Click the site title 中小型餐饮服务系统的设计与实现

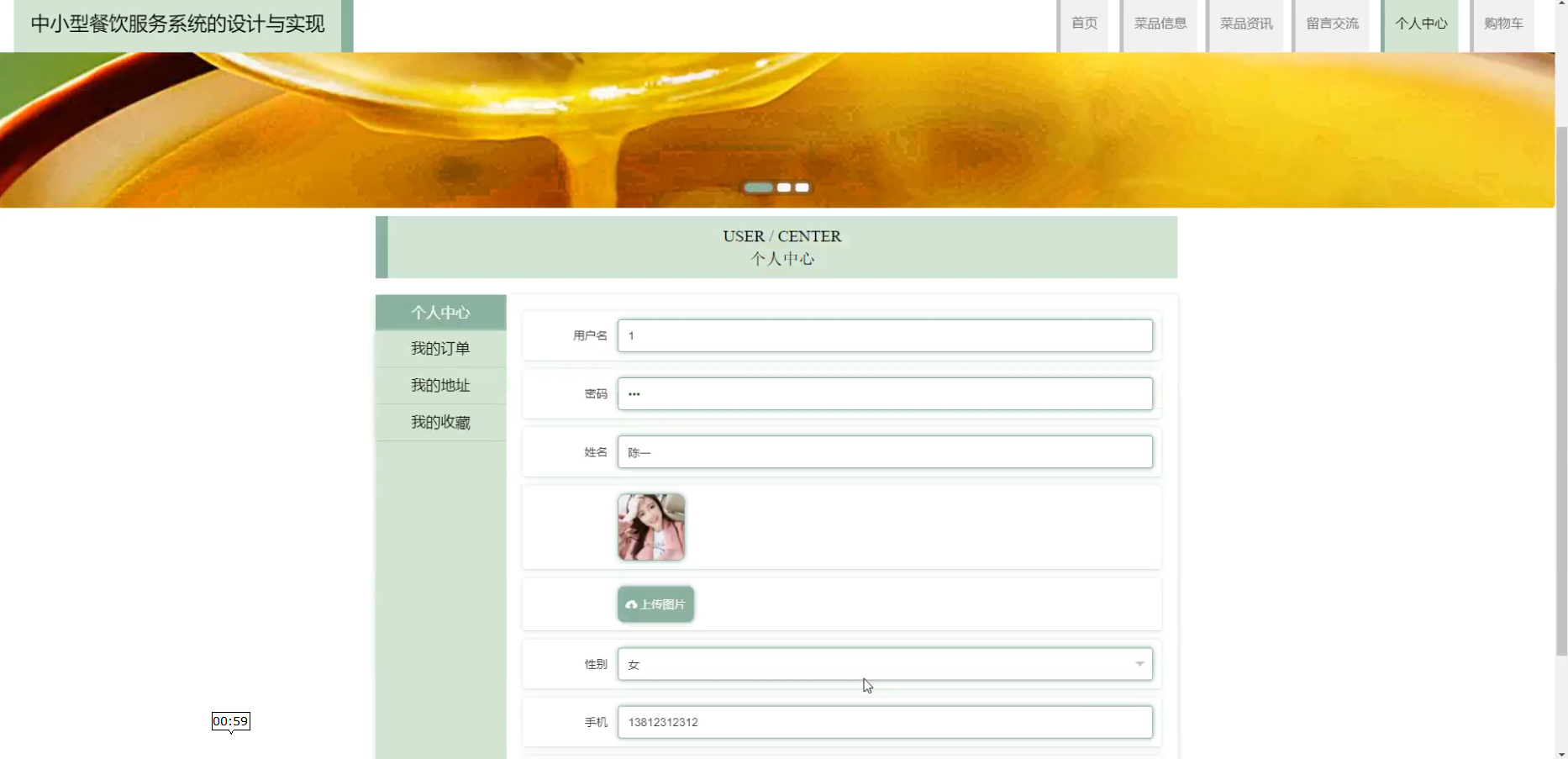(x=177, y=24)
